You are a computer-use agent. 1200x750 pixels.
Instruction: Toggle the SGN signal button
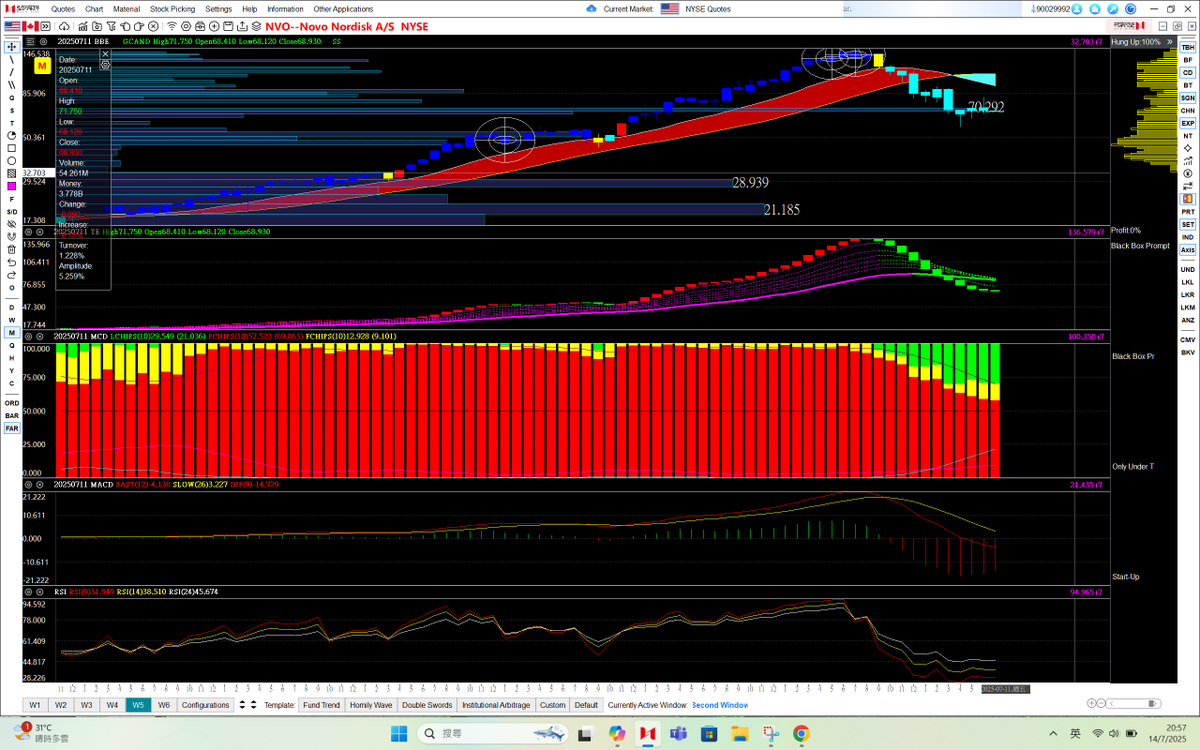(x=1188, y=98)
